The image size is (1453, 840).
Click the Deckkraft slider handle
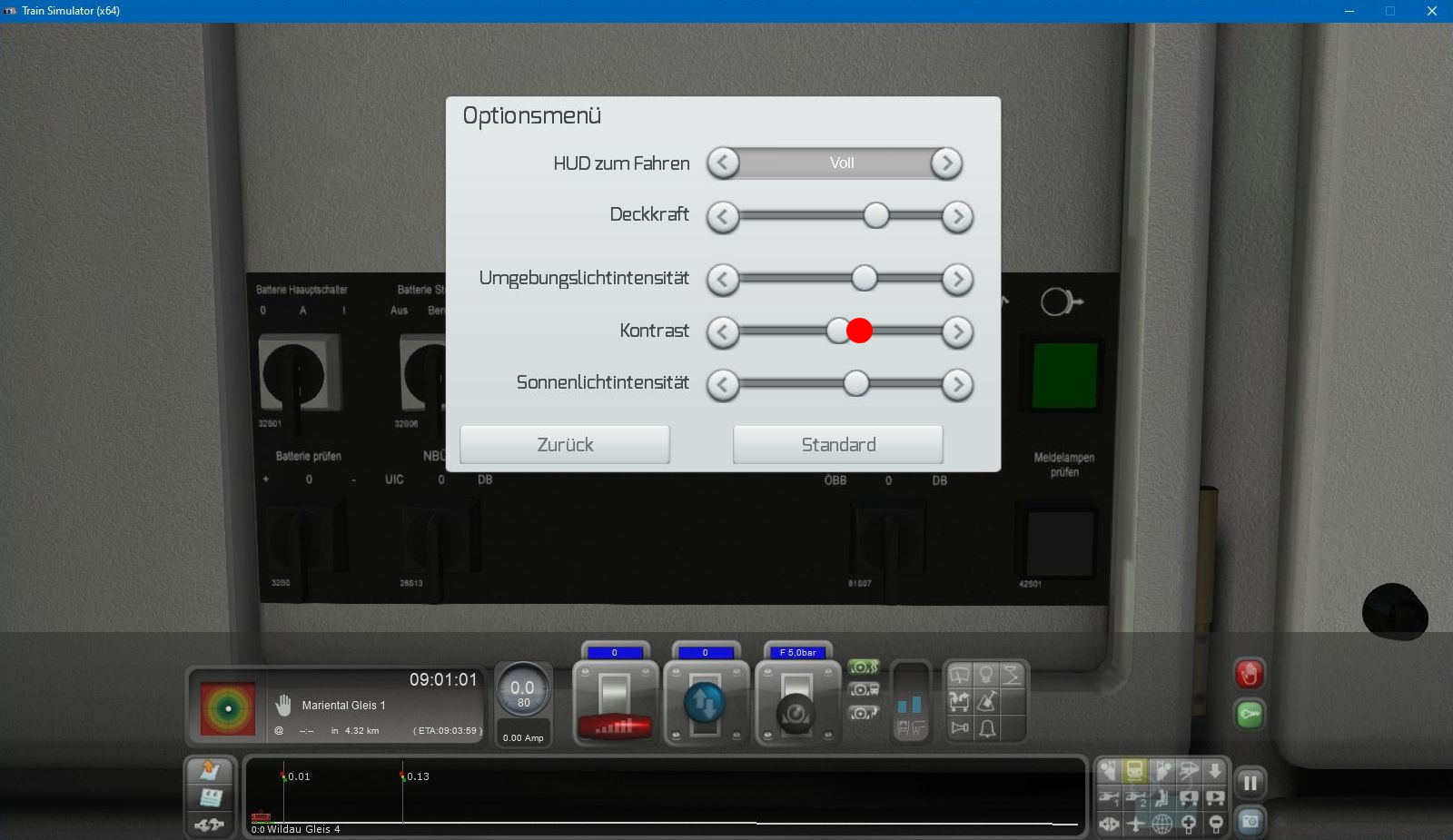click(x=876, y=215)
